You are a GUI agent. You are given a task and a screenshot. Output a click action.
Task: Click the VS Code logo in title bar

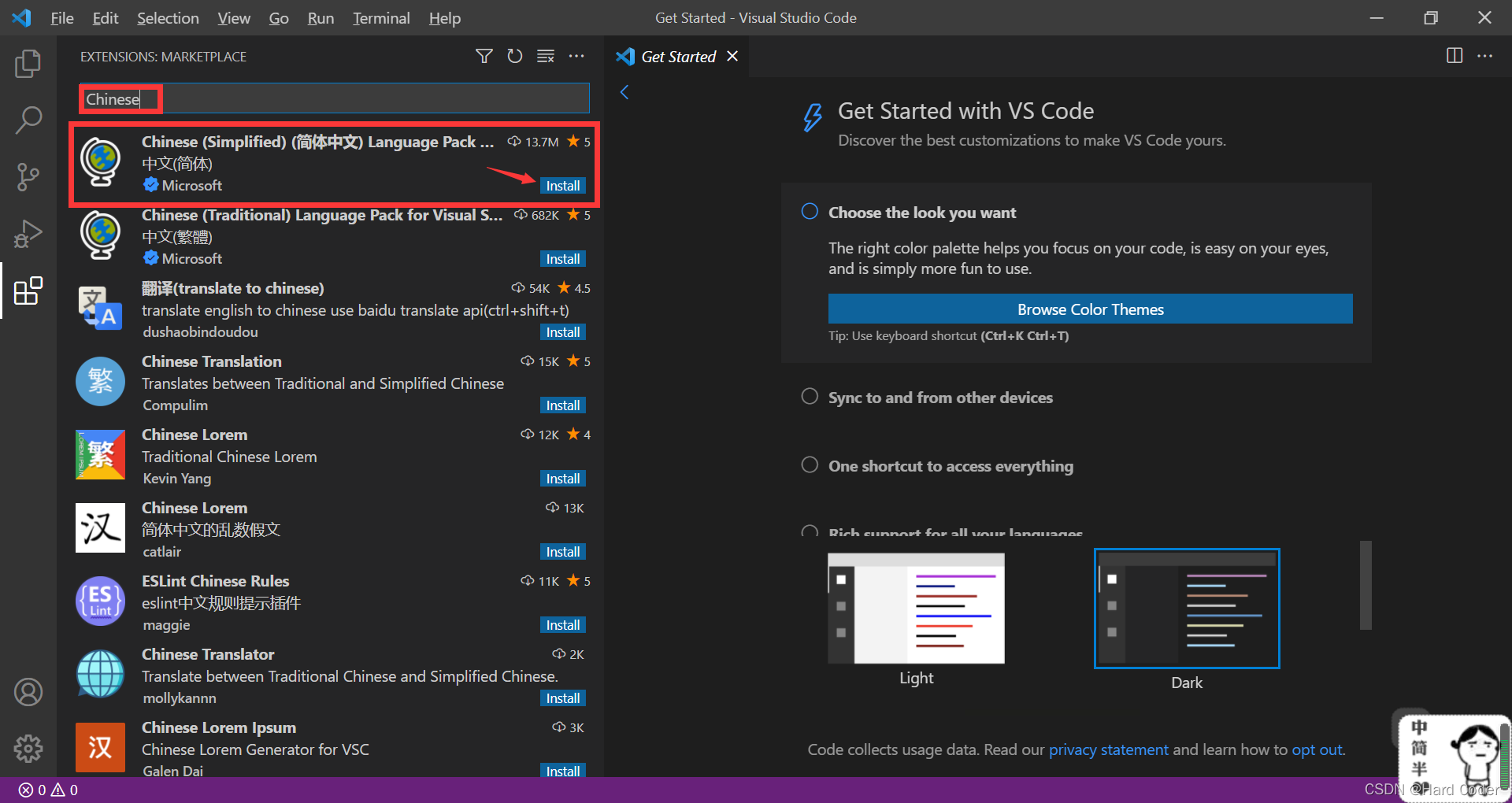22,17
